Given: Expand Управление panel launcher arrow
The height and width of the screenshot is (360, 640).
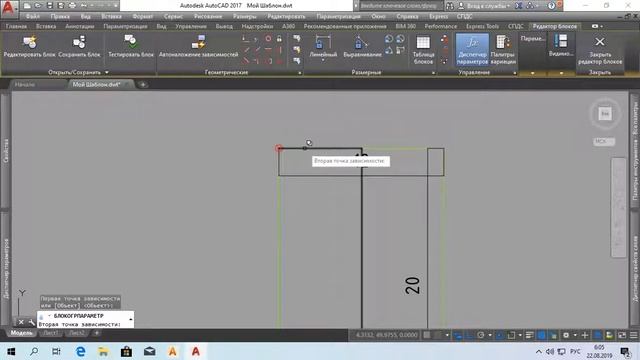Looking at the screenshot, I should [515, 73].
